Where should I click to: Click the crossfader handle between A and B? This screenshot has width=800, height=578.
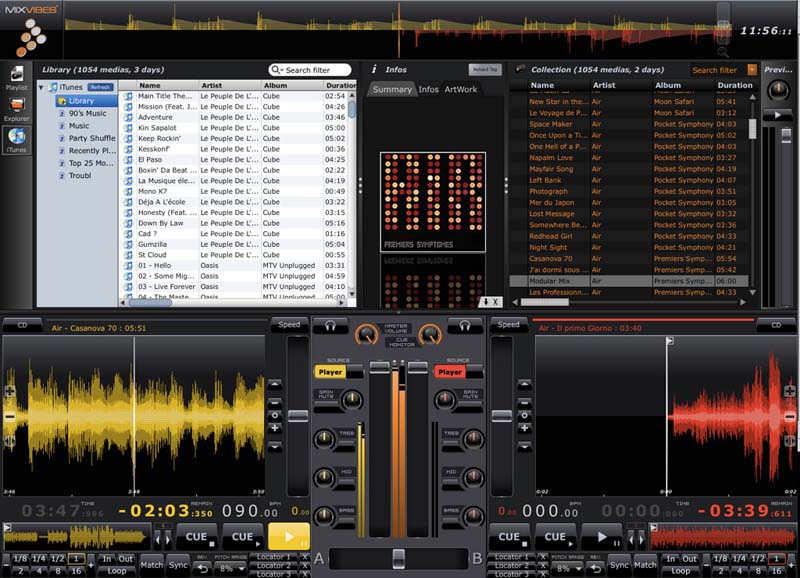[x=398, y=557]
